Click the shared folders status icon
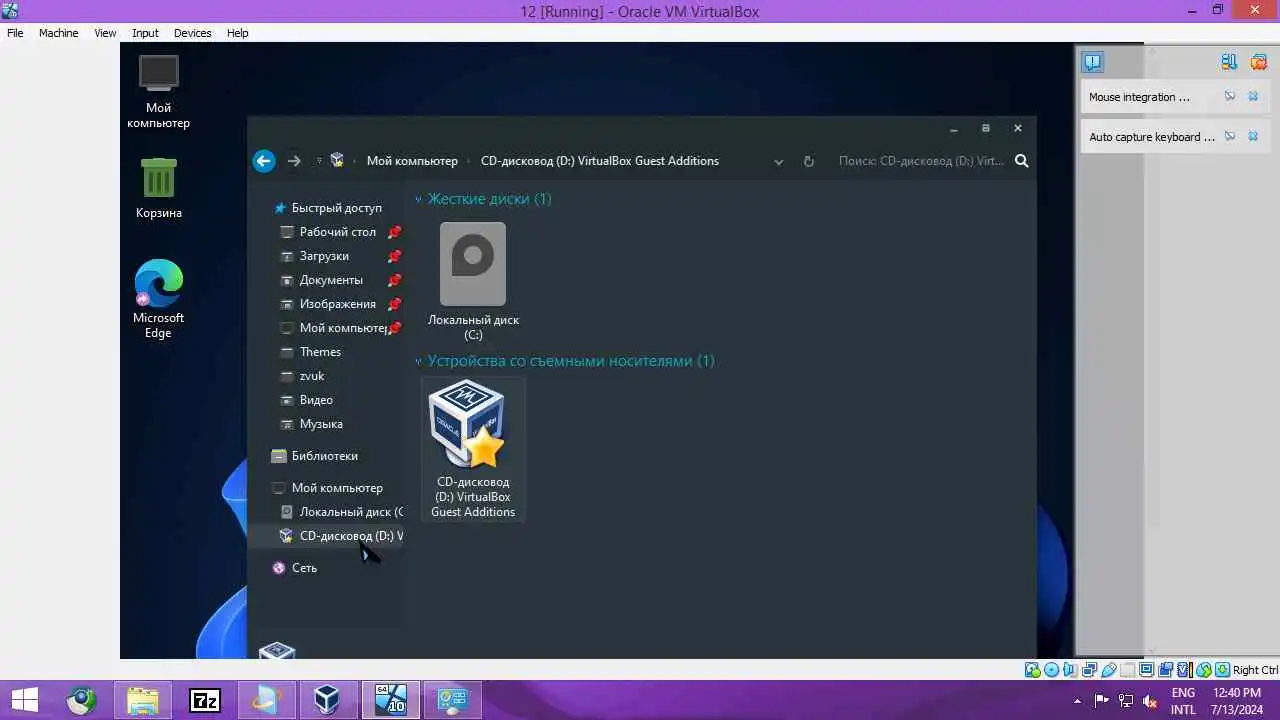 (x=1127, y=670)
